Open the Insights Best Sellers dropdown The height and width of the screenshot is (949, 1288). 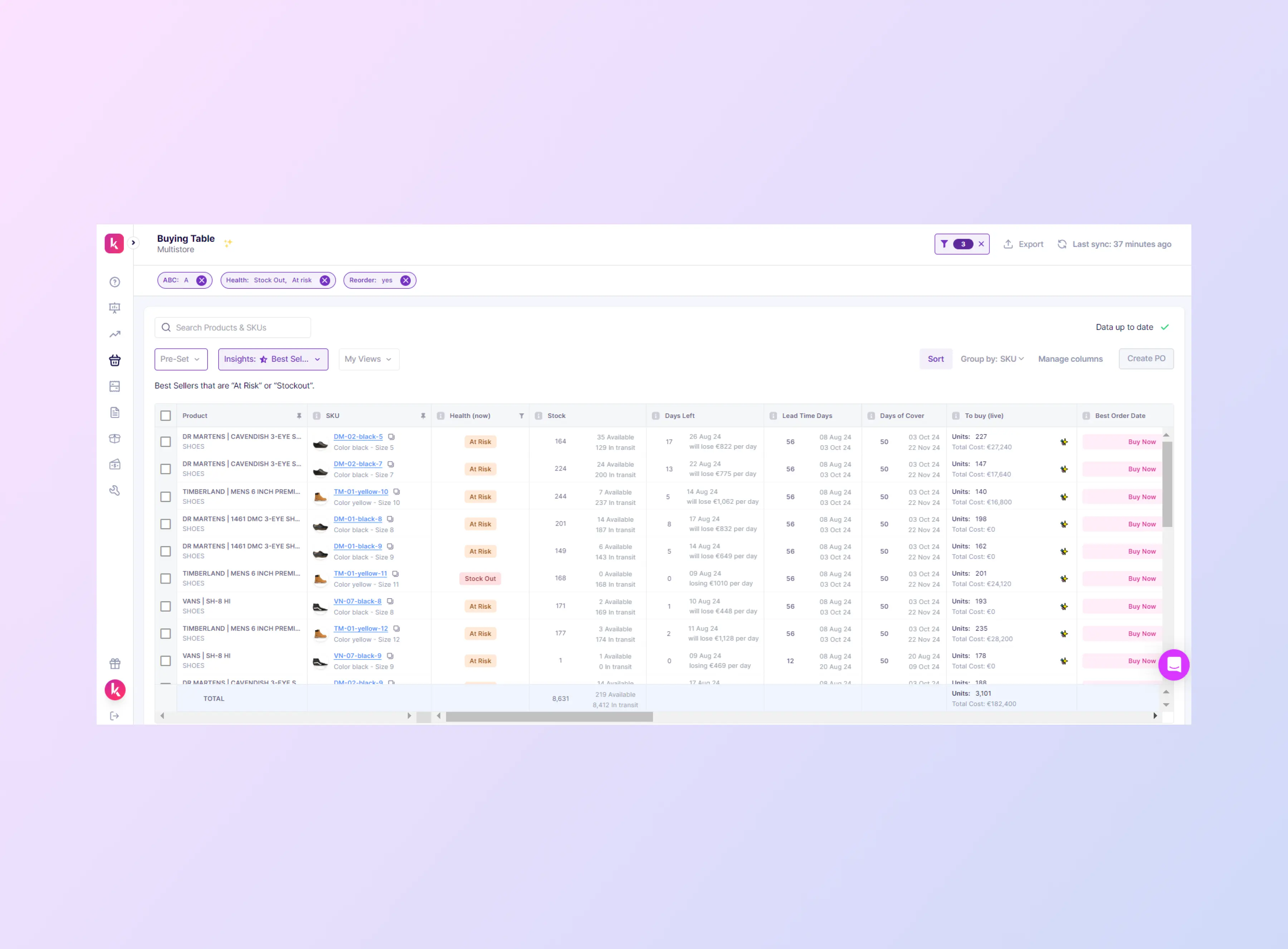[x=273, y=359]
